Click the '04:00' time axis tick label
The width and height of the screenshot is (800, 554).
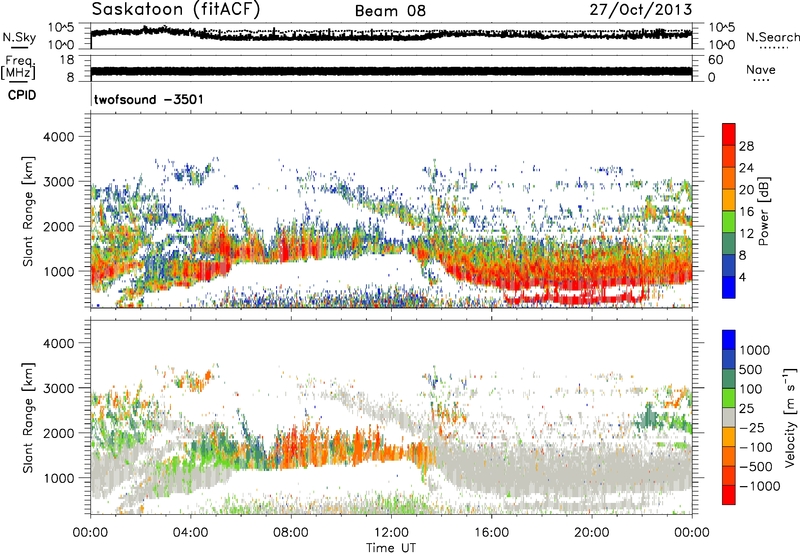click(191, 533)
